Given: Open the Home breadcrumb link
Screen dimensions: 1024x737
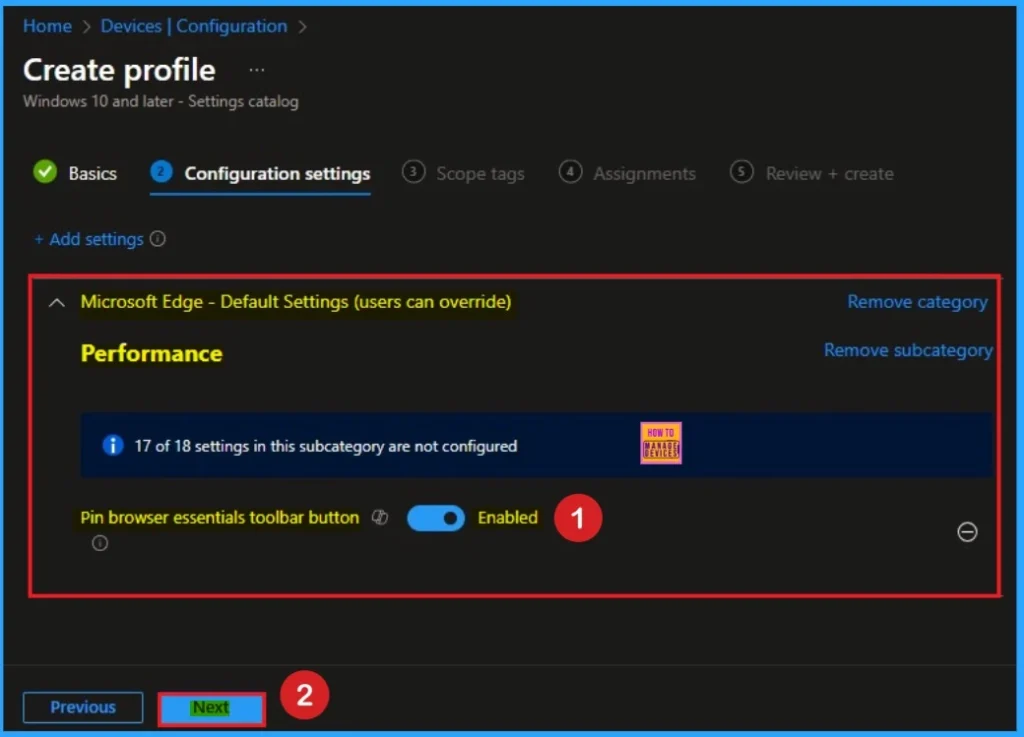Looking at the screenshot, I should [x=47, y=26].
